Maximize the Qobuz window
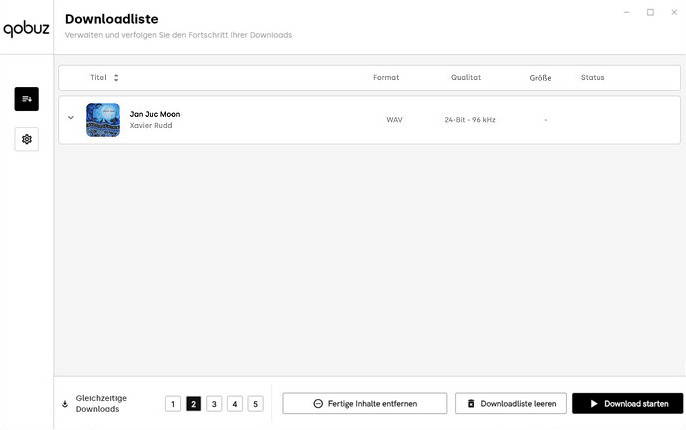Screen dimensions: 686x430 [x=651, y=12]
